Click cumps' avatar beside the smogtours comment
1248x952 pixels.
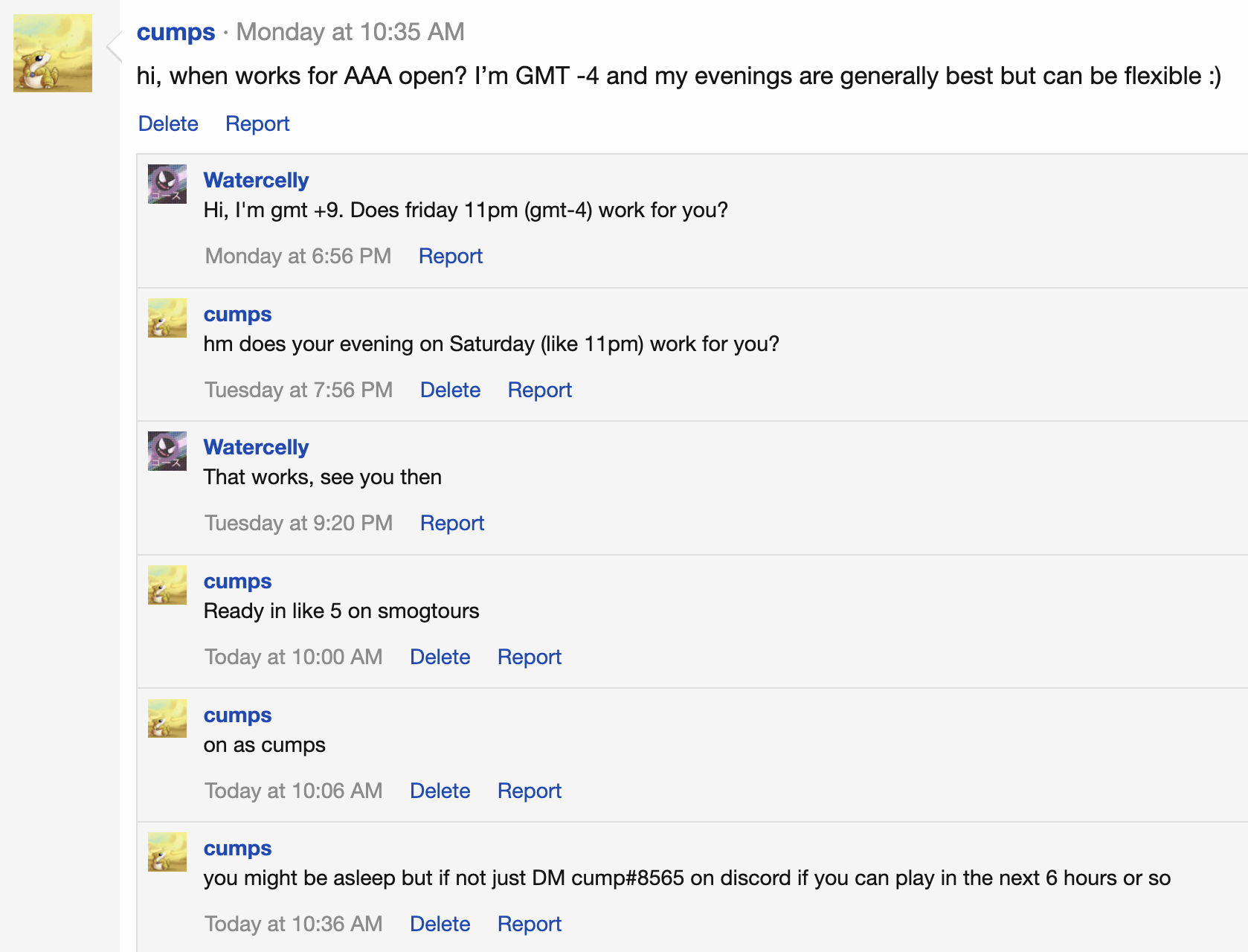pyautogui.click(x=167, y=585)
